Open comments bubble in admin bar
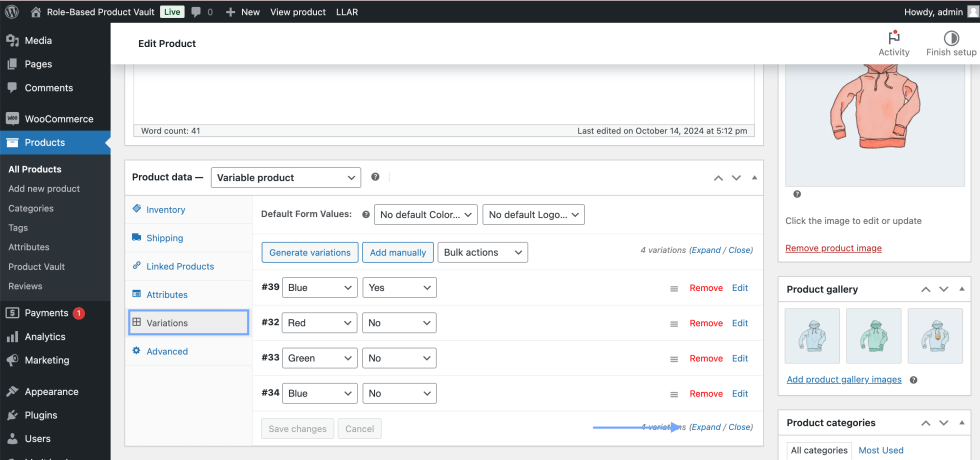 201,12
